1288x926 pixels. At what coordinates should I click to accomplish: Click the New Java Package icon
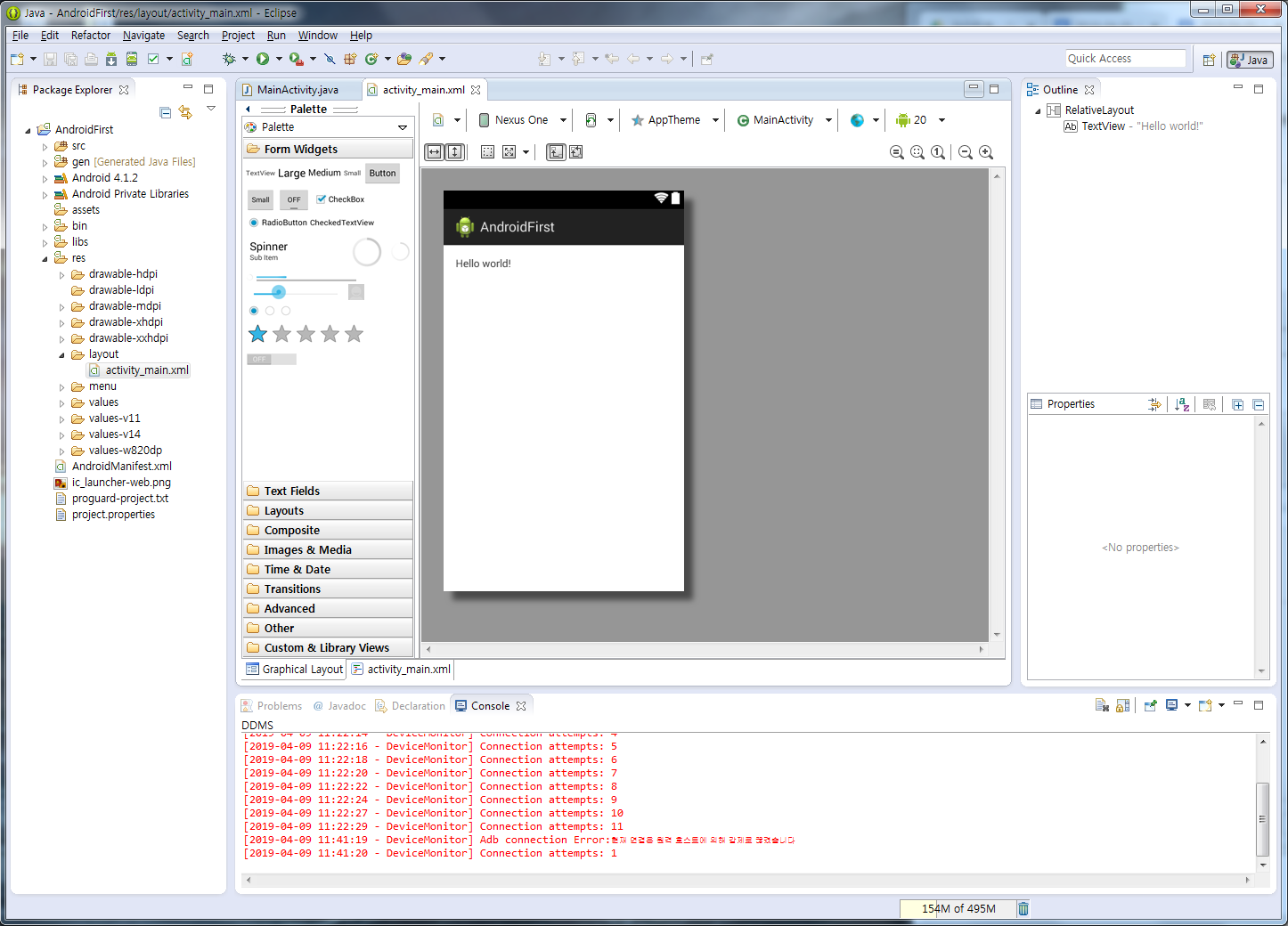pyautogui.click(x=350, y=59)
